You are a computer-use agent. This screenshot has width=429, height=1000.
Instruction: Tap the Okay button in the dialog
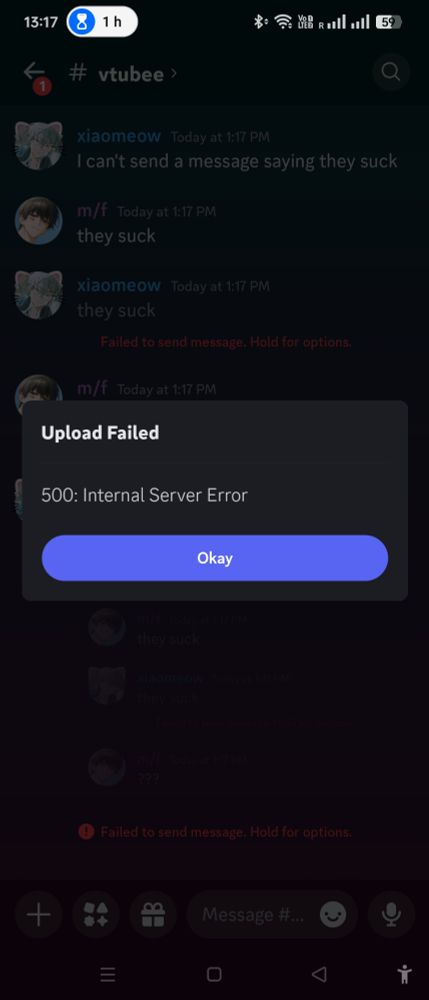[x=214, y=558]
